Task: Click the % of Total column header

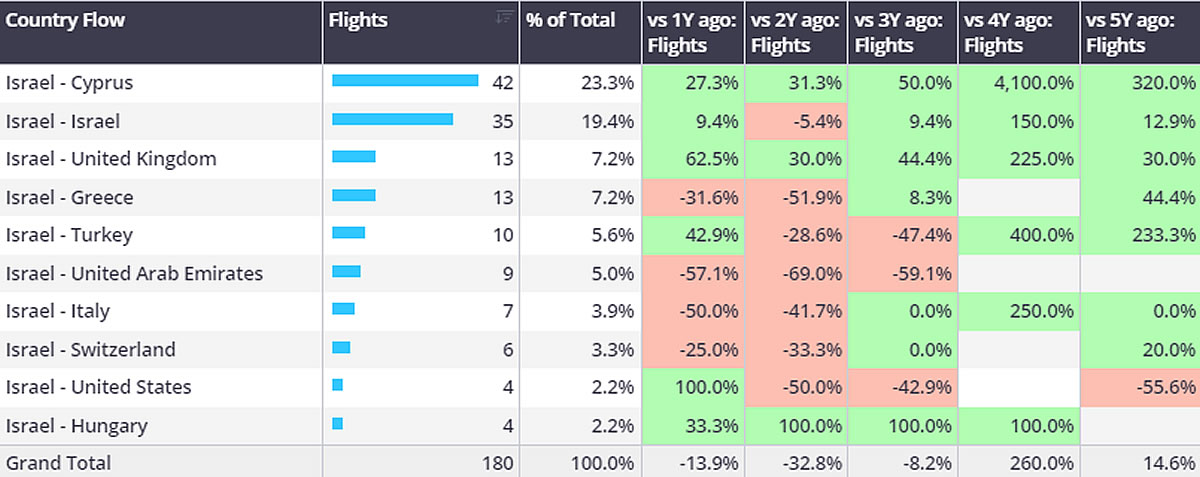Action: [x=568, y=18]
